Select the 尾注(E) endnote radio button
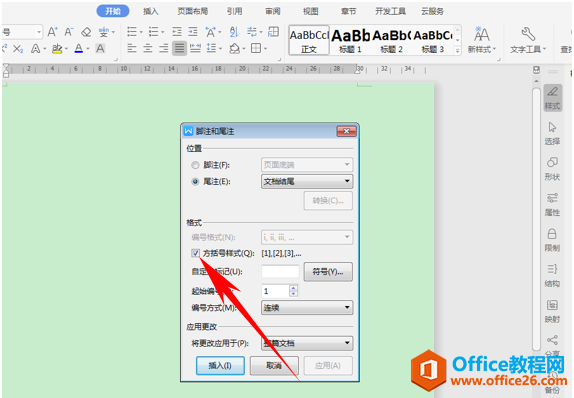Image resolution: width=574 pixels, height=398 pixels. click(195, 182)
